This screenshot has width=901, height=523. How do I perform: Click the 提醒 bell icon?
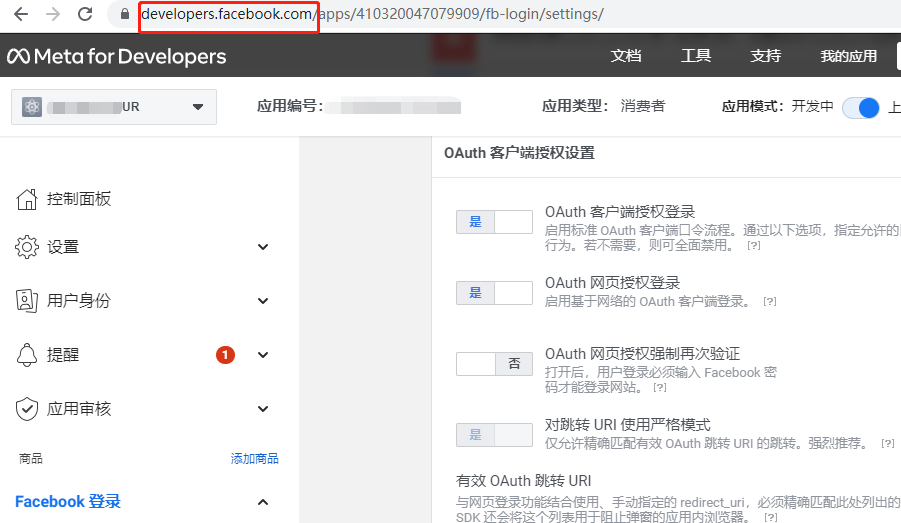tap(27, 355)
